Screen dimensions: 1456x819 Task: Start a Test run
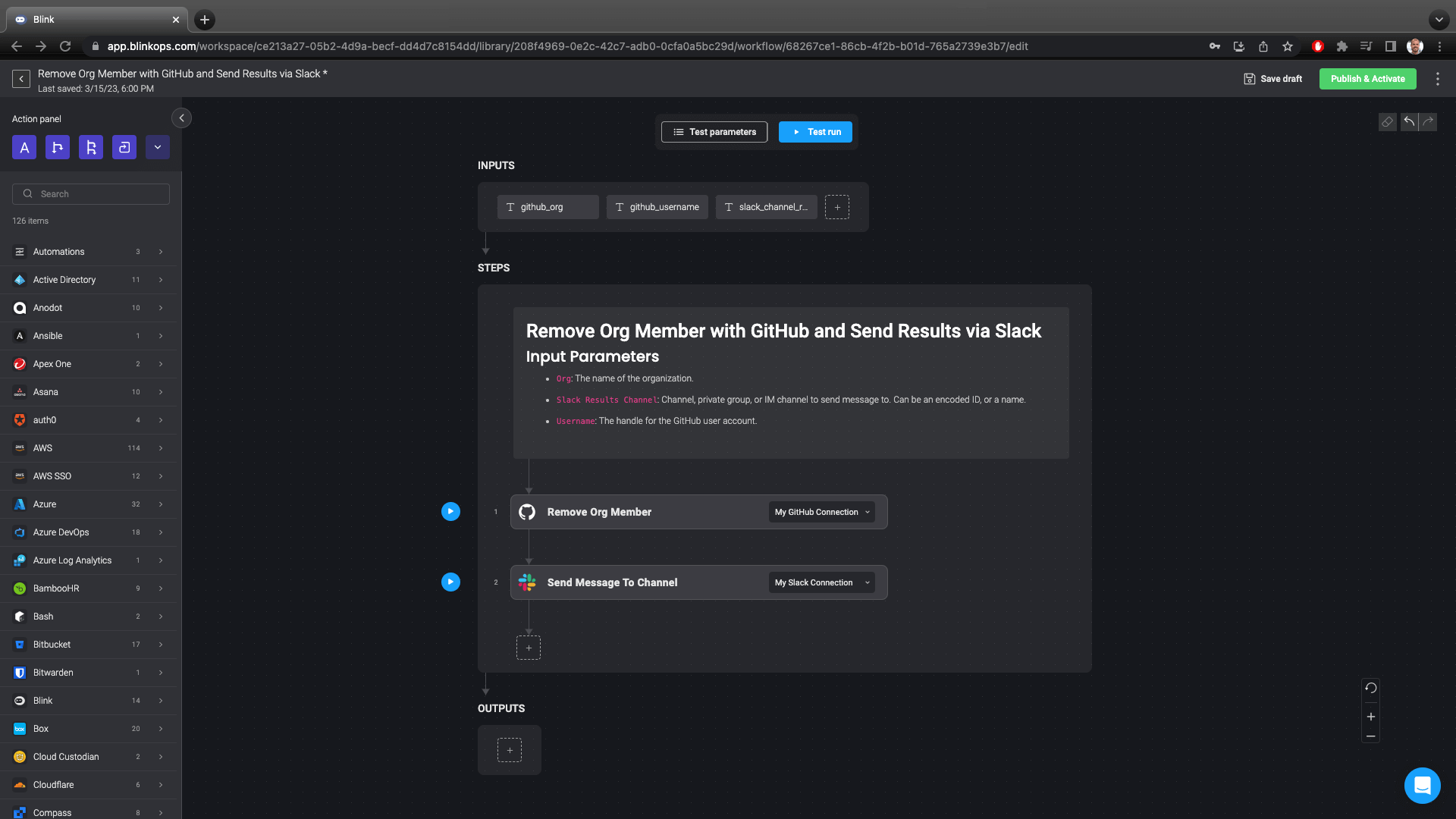[815, 132]
